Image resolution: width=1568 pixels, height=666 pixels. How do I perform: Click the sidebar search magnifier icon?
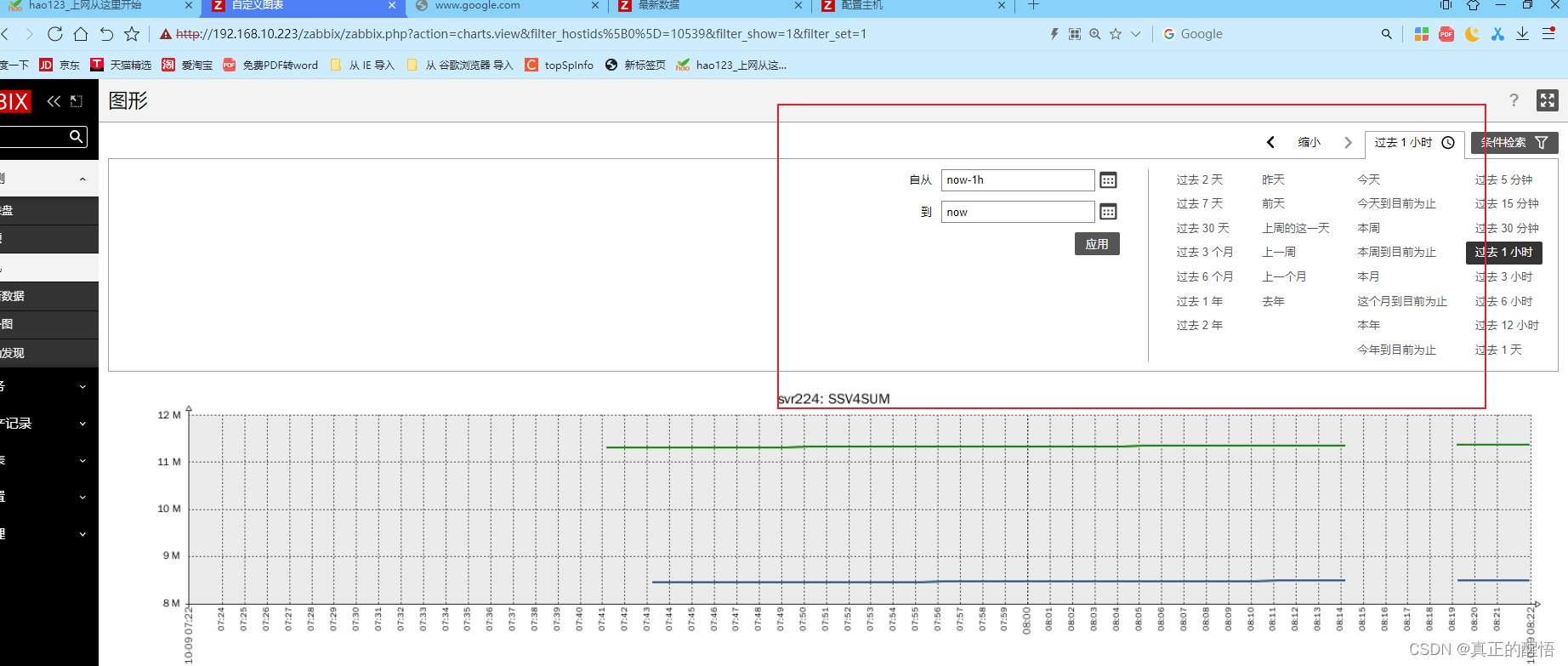[77, 136]
